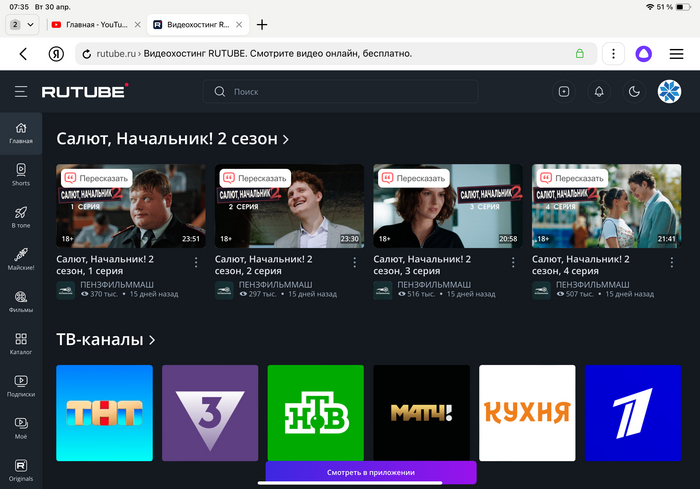Open the Shorts section in sidebar
This screenshot has height=489, width=700.
point(21,175)
